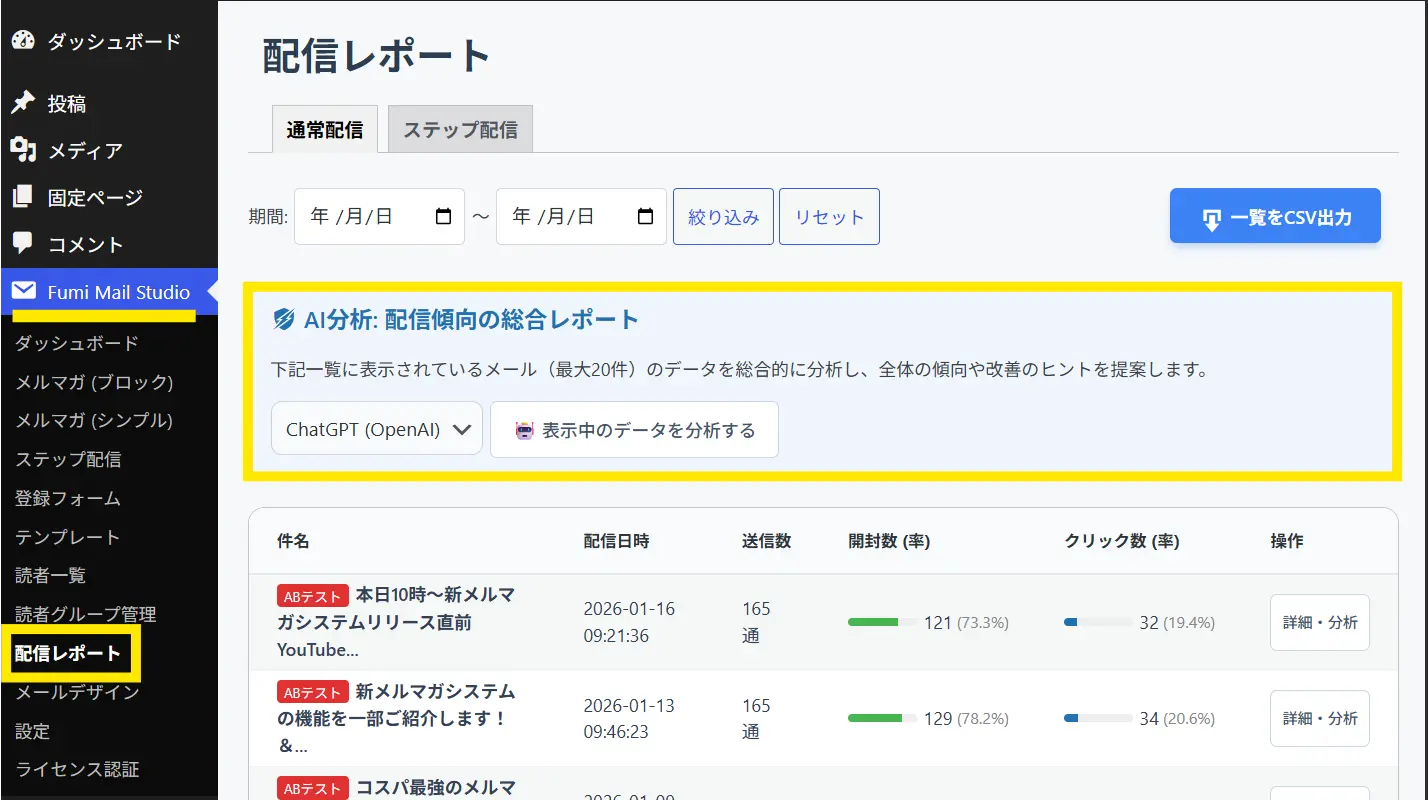
Task: Expand the ChatGPT (OpenAI) model dropdown
Action: 377,430
